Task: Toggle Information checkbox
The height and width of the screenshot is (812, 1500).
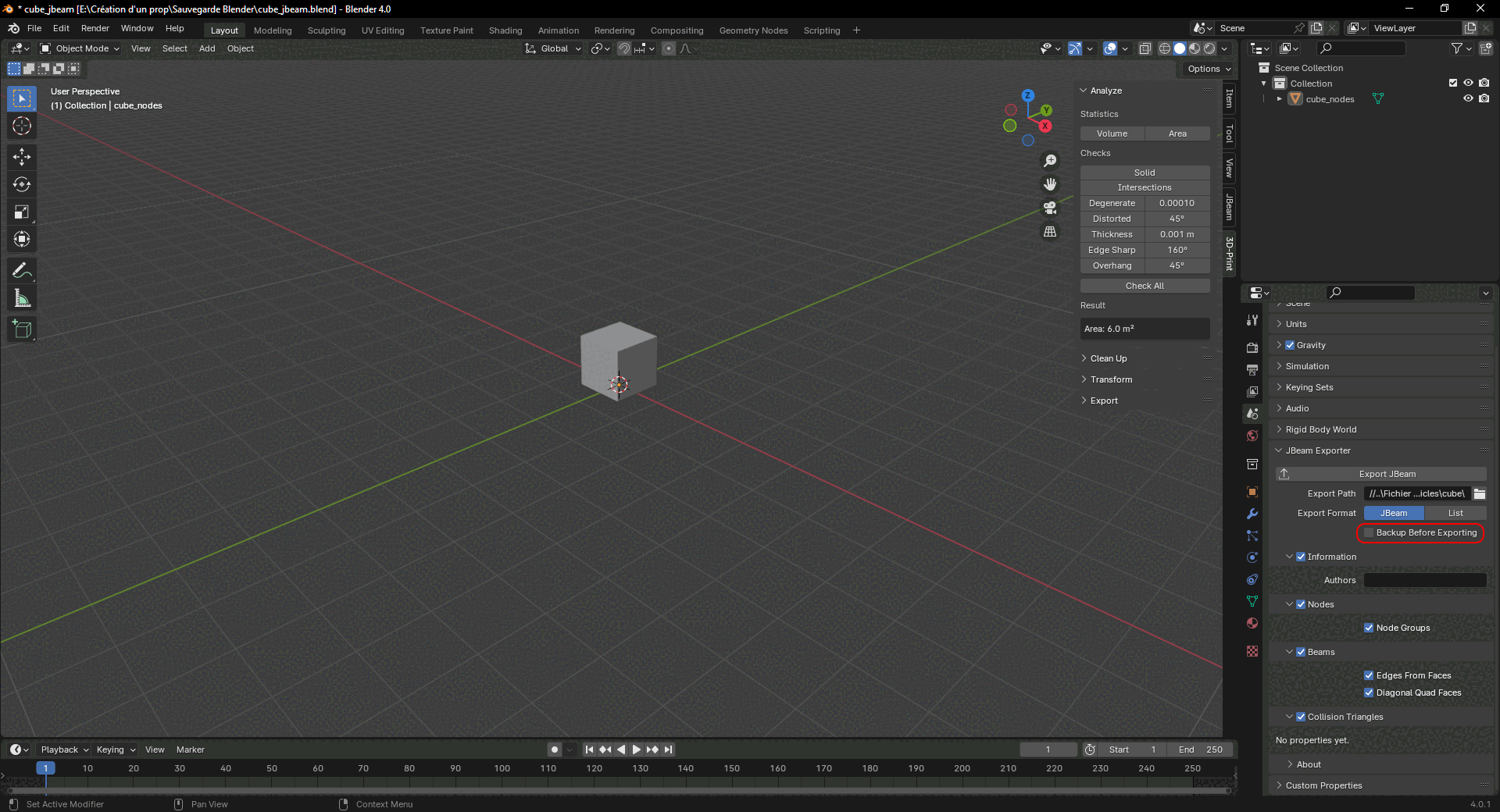Action: 1301,557
